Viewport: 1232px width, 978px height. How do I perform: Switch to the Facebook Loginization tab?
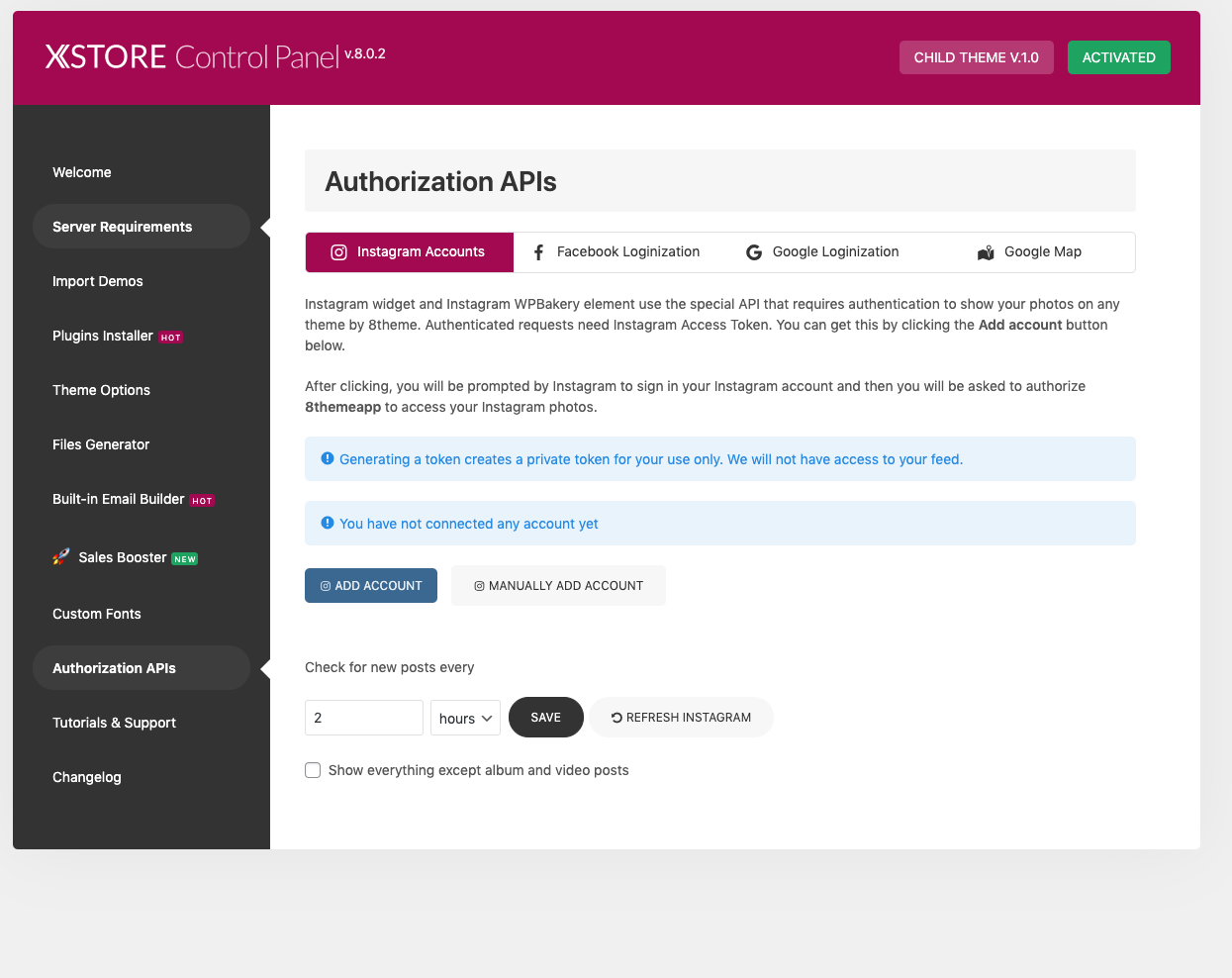pos(616,252)
